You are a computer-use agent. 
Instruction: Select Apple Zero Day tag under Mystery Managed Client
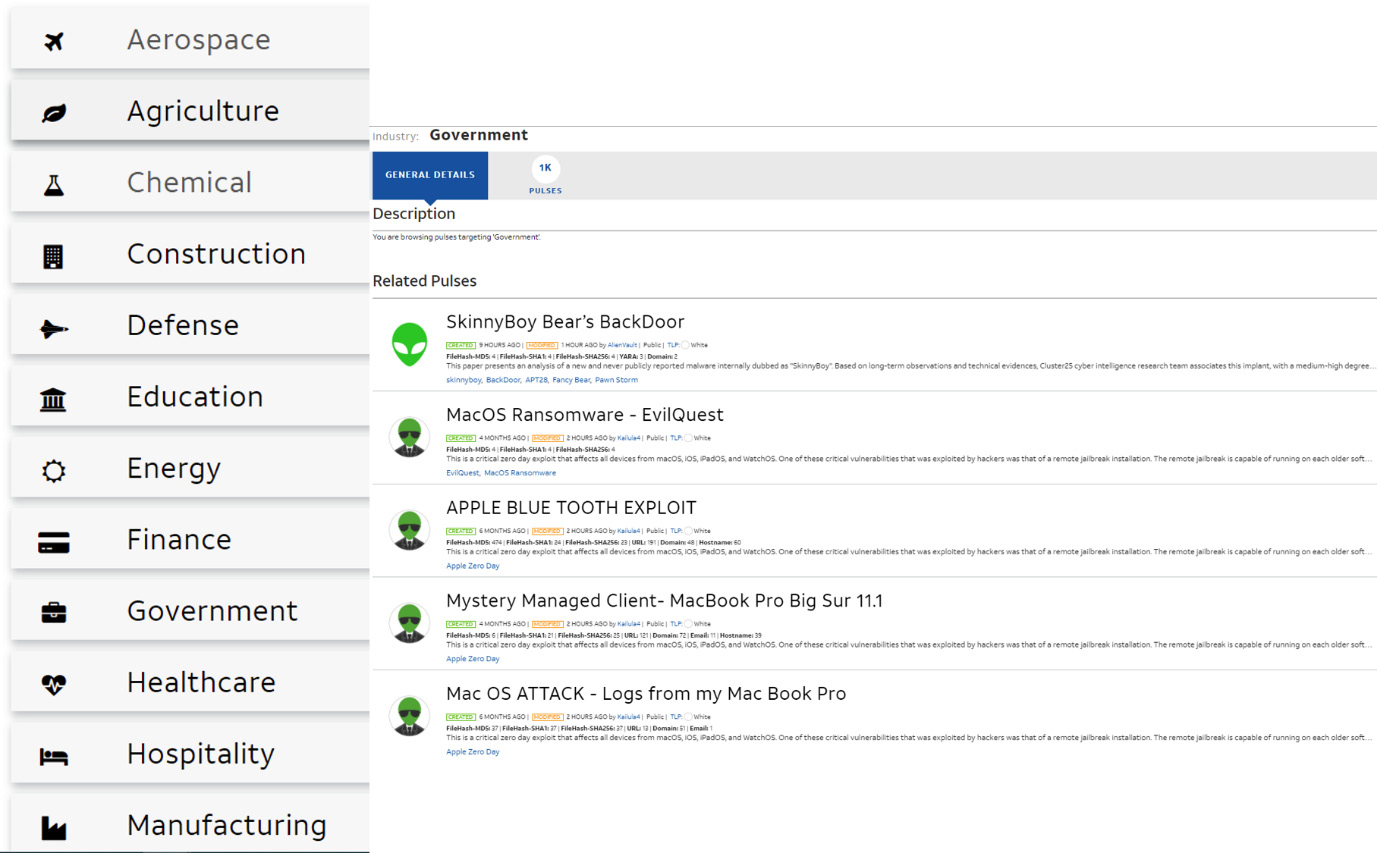click(x=473, y=659)
